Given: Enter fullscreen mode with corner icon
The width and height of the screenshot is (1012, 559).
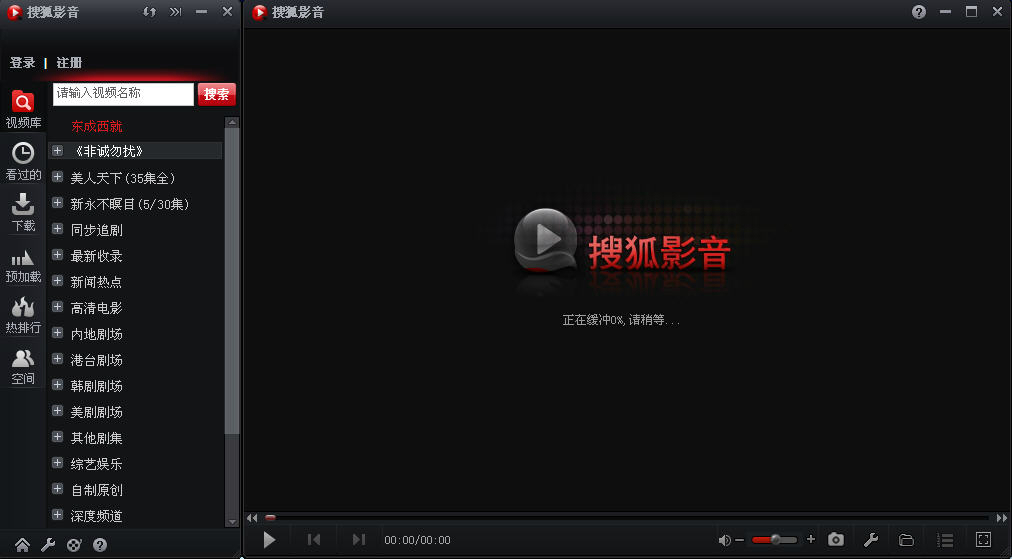Looking at the screenshot, I should click(x=983, y=540).
